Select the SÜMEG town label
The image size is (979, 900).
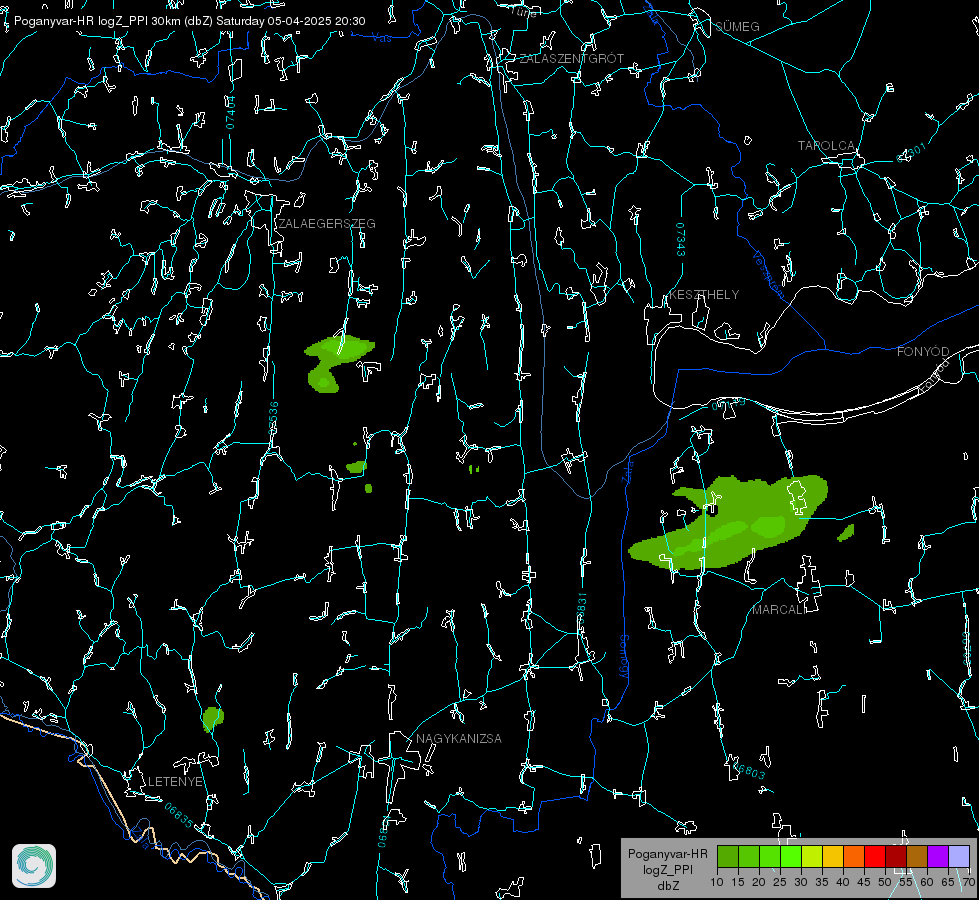pos(737,26)
